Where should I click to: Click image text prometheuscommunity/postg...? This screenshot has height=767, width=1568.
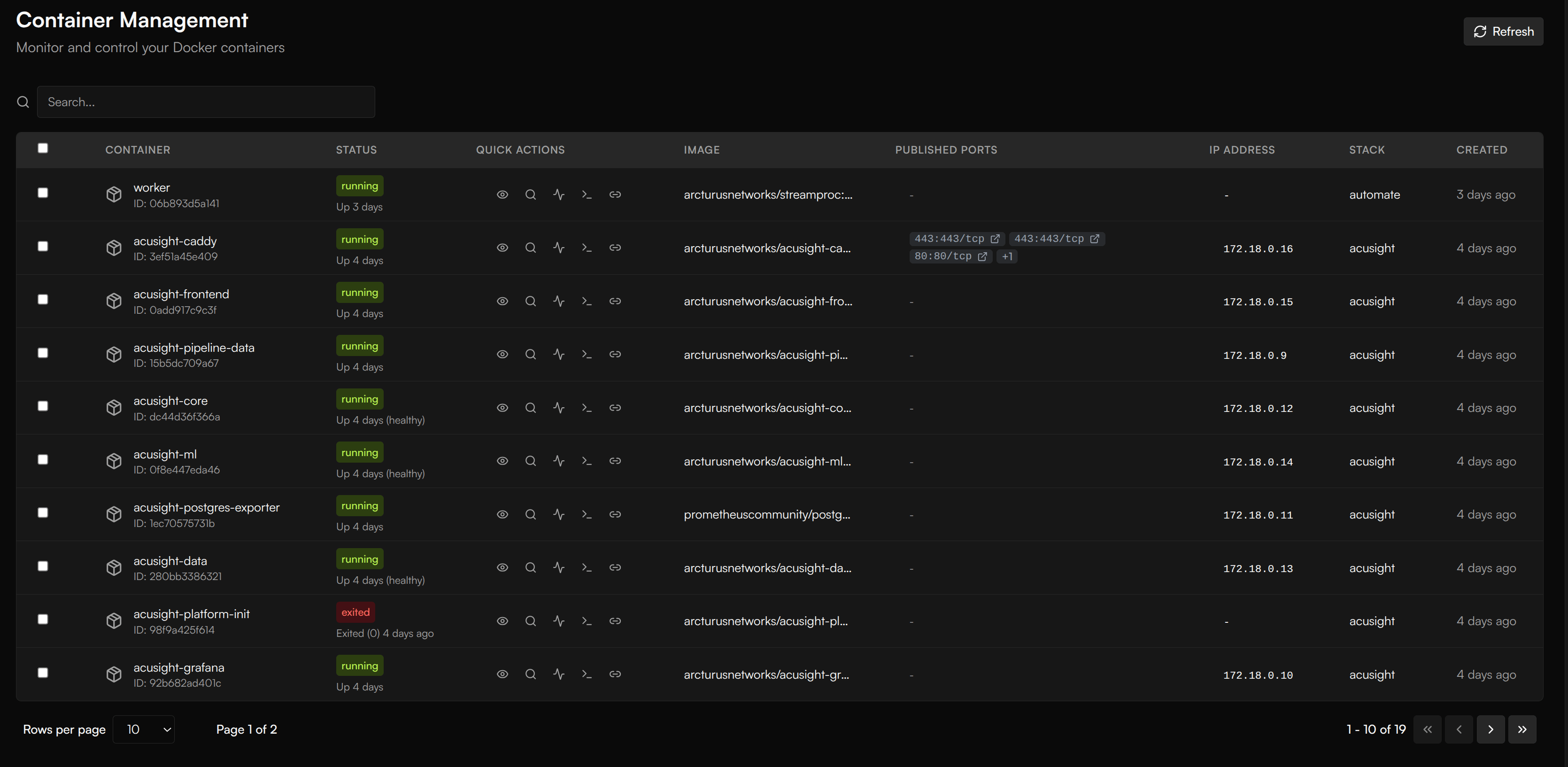(767, 514)
